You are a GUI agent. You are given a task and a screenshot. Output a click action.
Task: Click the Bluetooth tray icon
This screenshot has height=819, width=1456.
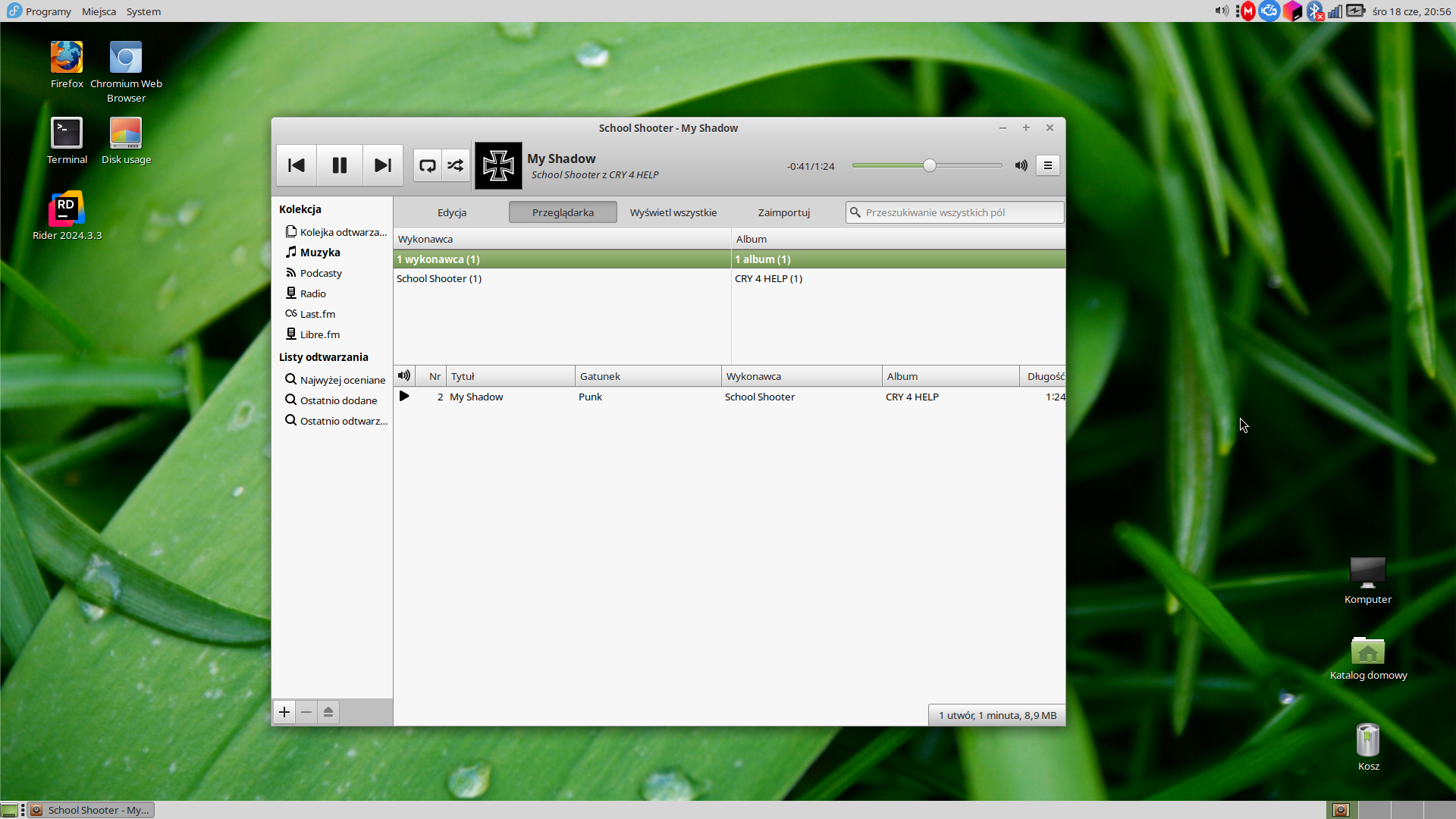pyautogui.click(x=1315, y=11)
